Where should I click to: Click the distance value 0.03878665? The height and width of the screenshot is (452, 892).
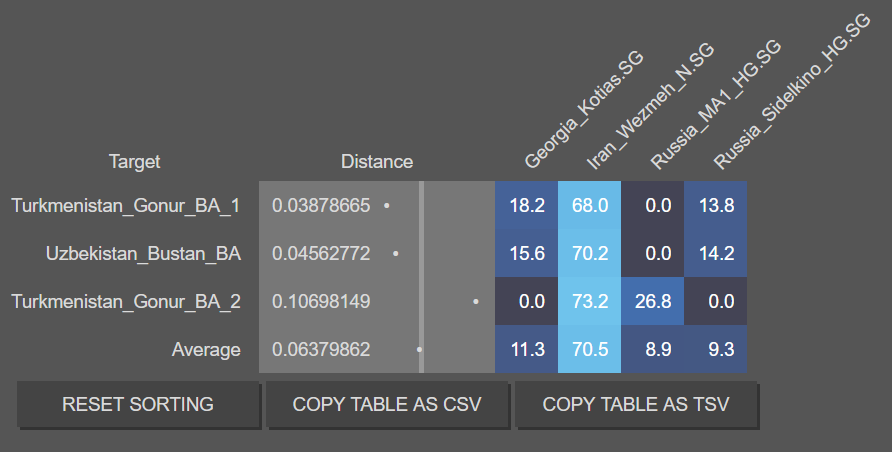321,205
